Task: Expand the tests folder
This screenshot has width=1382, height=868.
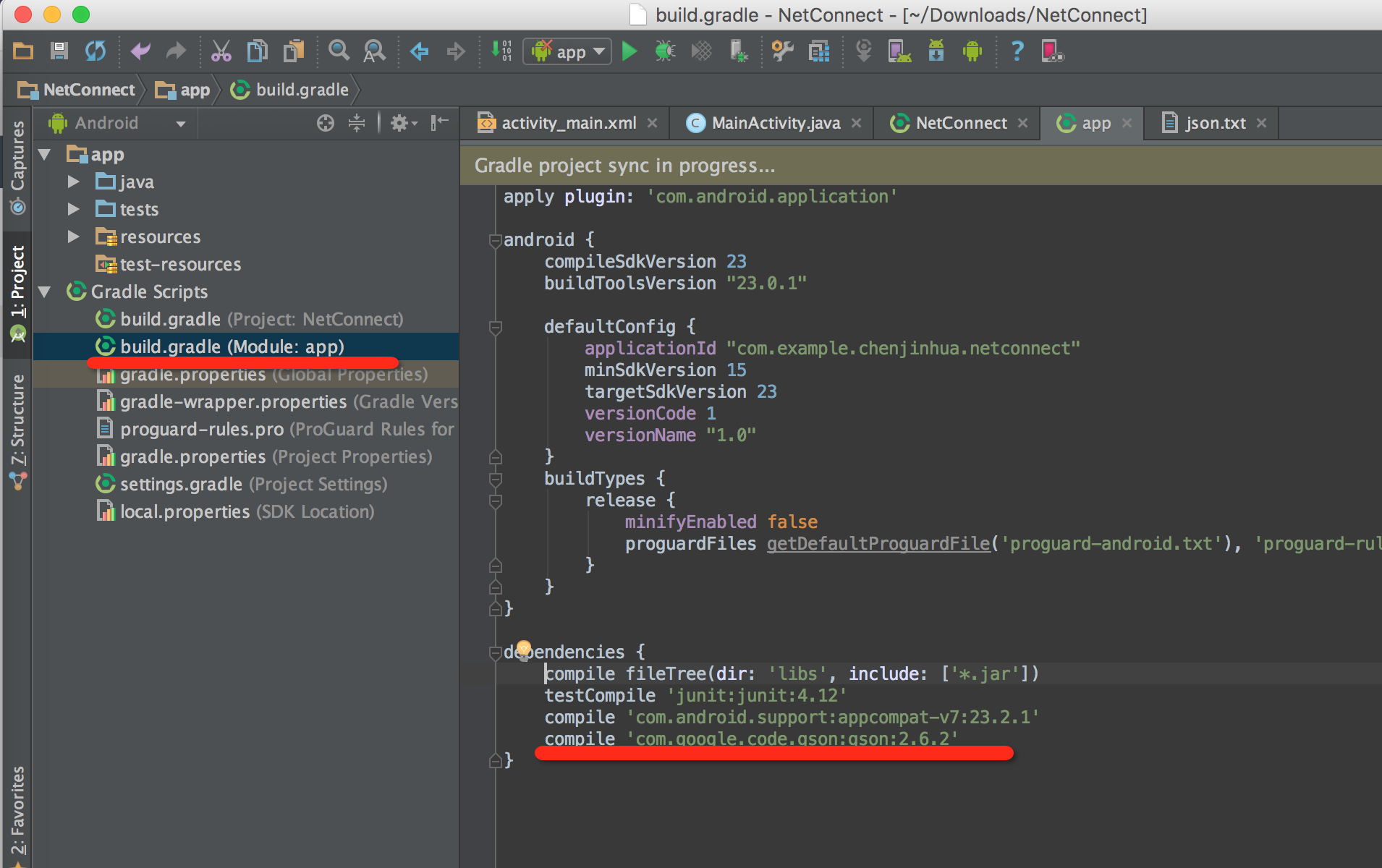Action: coord(73,209)
